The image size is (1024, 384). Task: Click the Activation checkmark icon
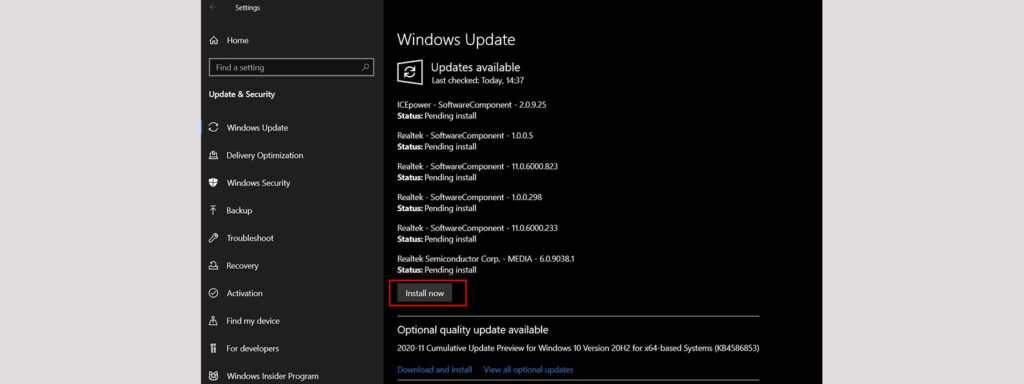point(213,293)
